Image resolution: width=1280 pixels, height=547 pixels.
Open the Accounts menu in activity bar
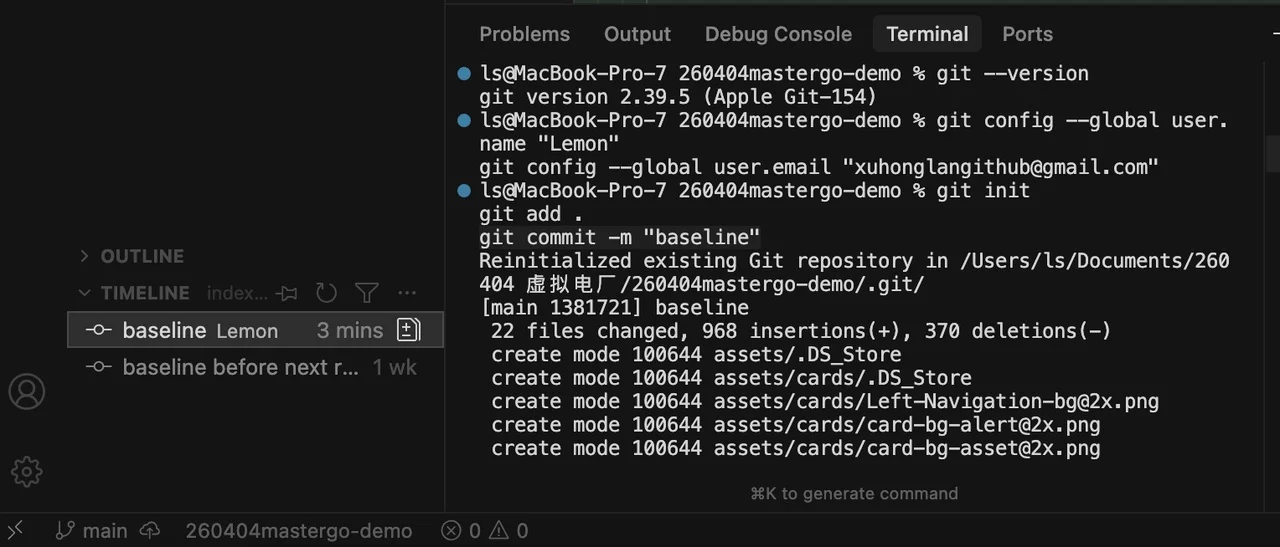click(x=27, y=392)
